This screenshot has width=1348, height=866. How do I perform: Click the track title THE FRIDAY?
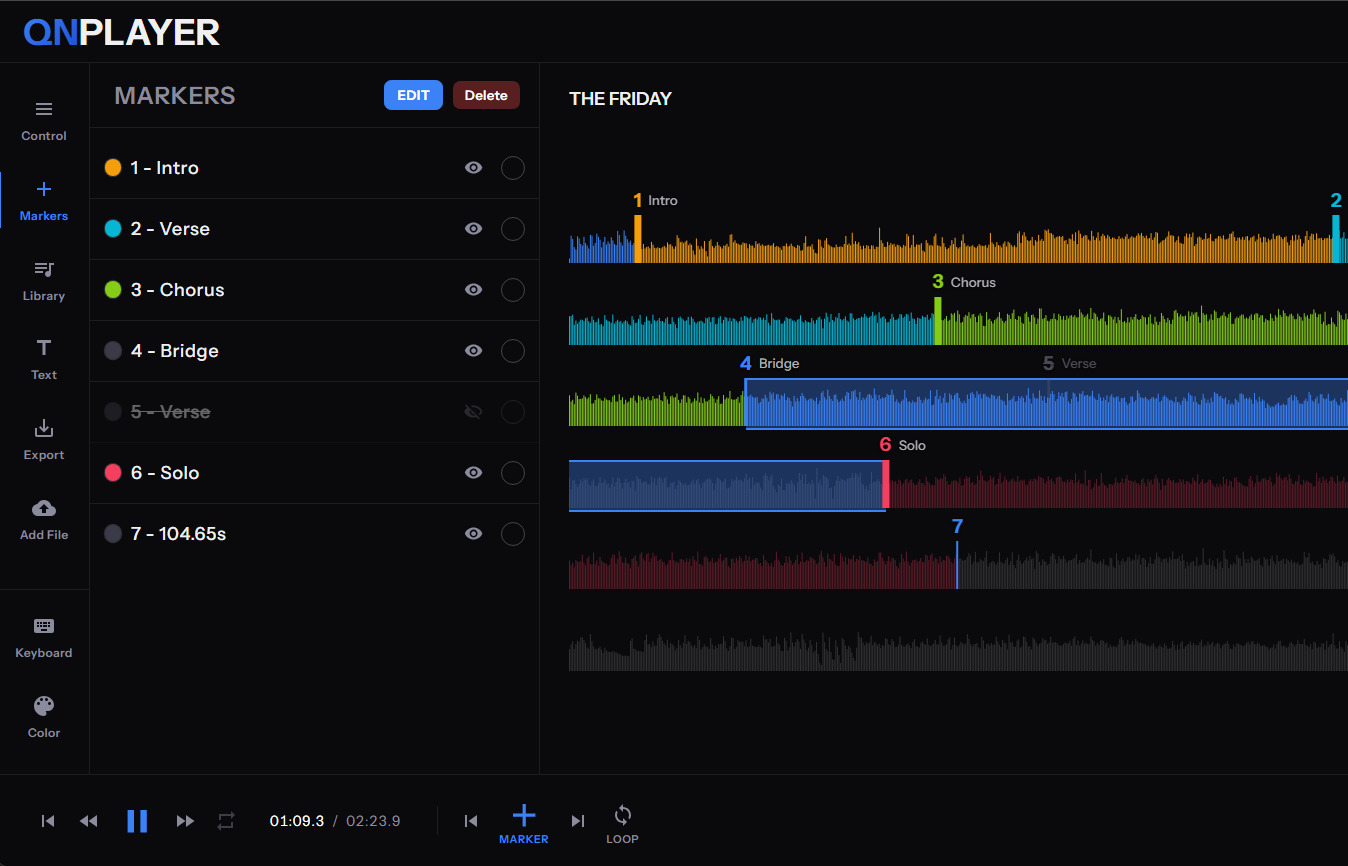pyautogui.click(x=620, y=98)
